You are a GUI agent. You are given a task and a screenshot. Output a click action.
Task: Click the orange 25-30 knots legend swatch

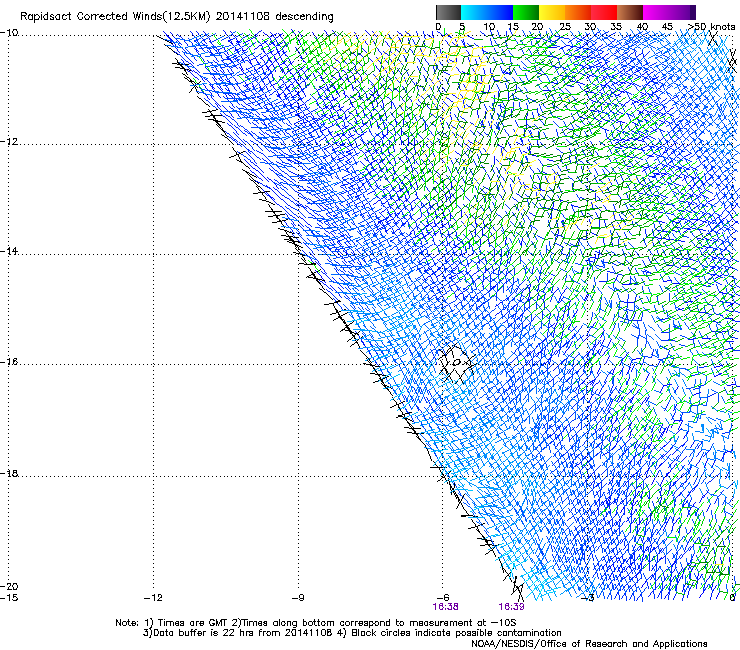pyautogui.click(x=578, y=12)
